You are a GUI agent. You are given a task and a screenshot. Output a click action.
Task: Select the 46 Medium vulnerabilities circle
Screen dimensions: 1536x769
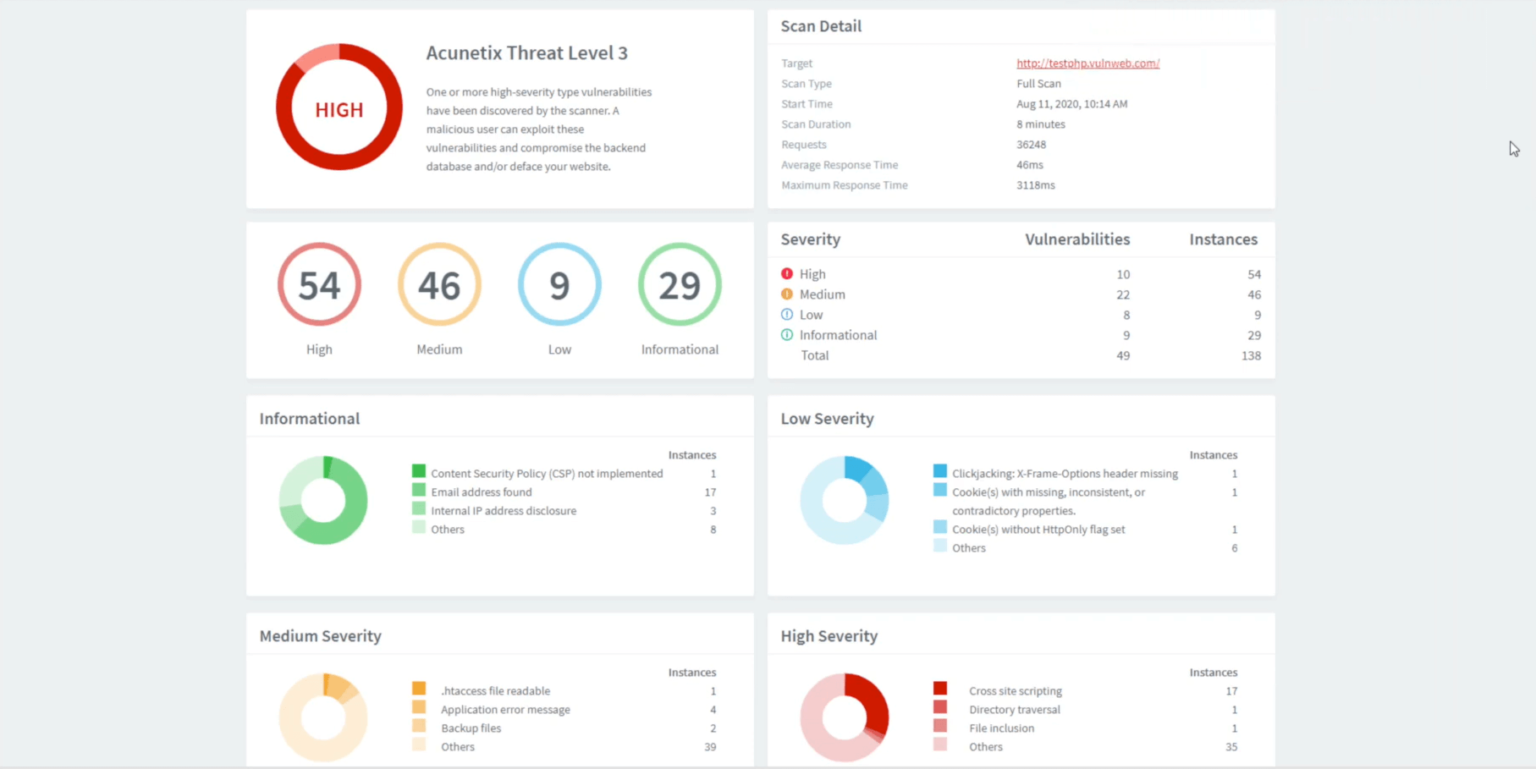(439, 284)
